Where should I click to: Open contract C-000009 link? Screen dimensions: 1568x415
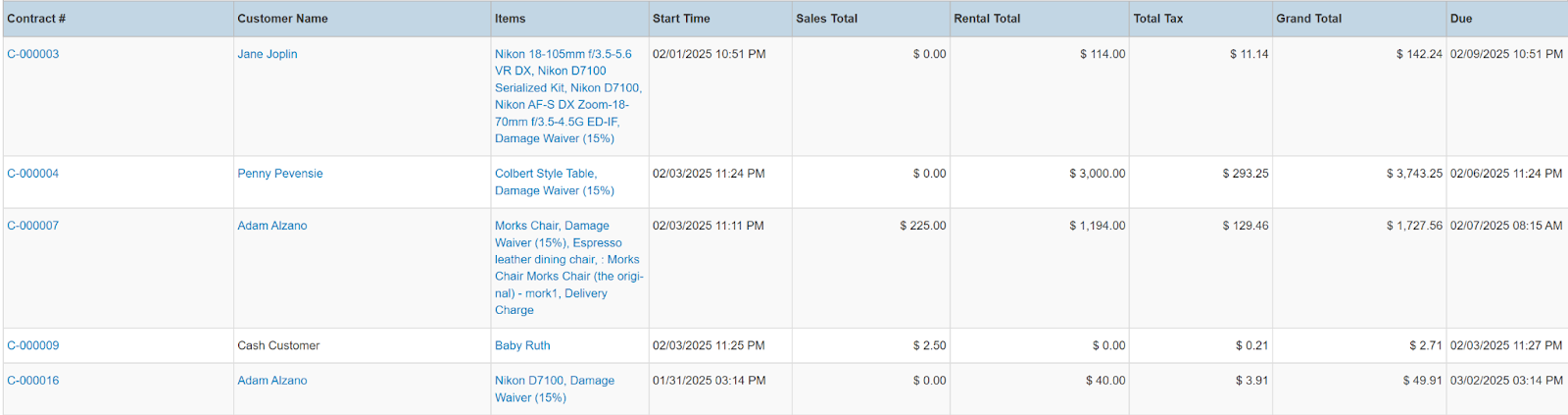click(33, 345)
